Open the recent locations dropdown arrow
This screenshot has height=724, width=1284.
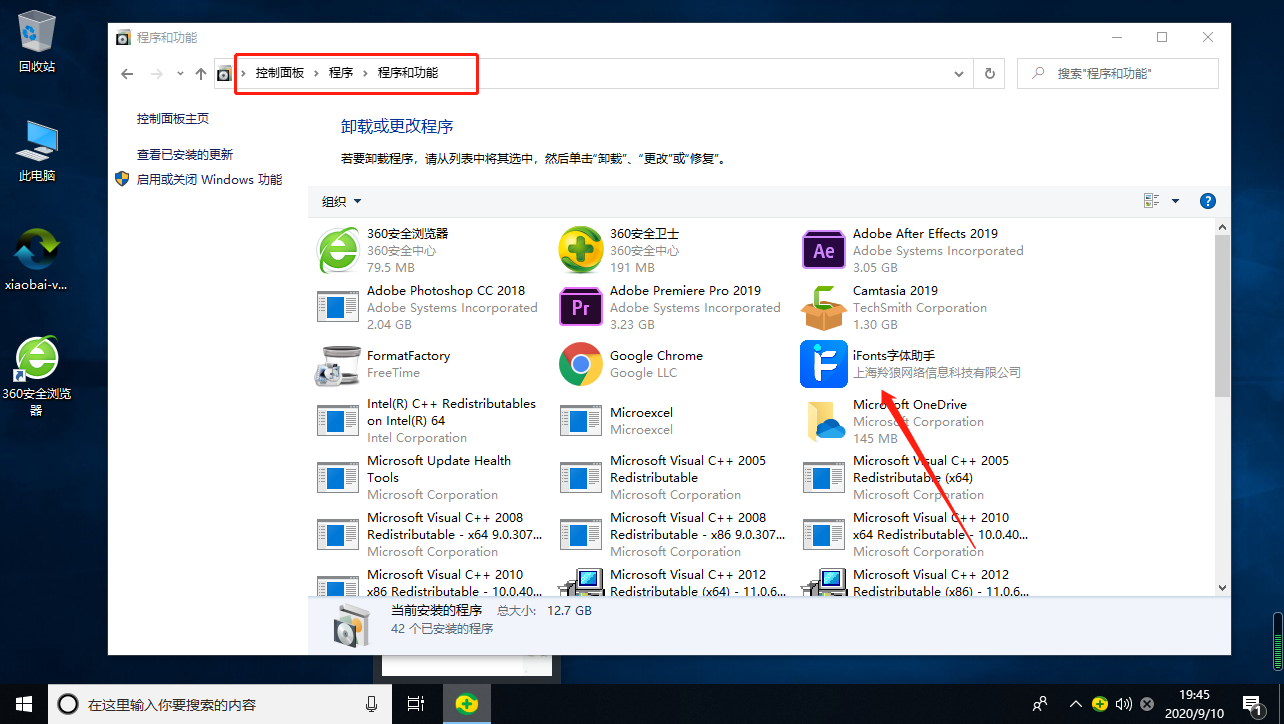180,73
